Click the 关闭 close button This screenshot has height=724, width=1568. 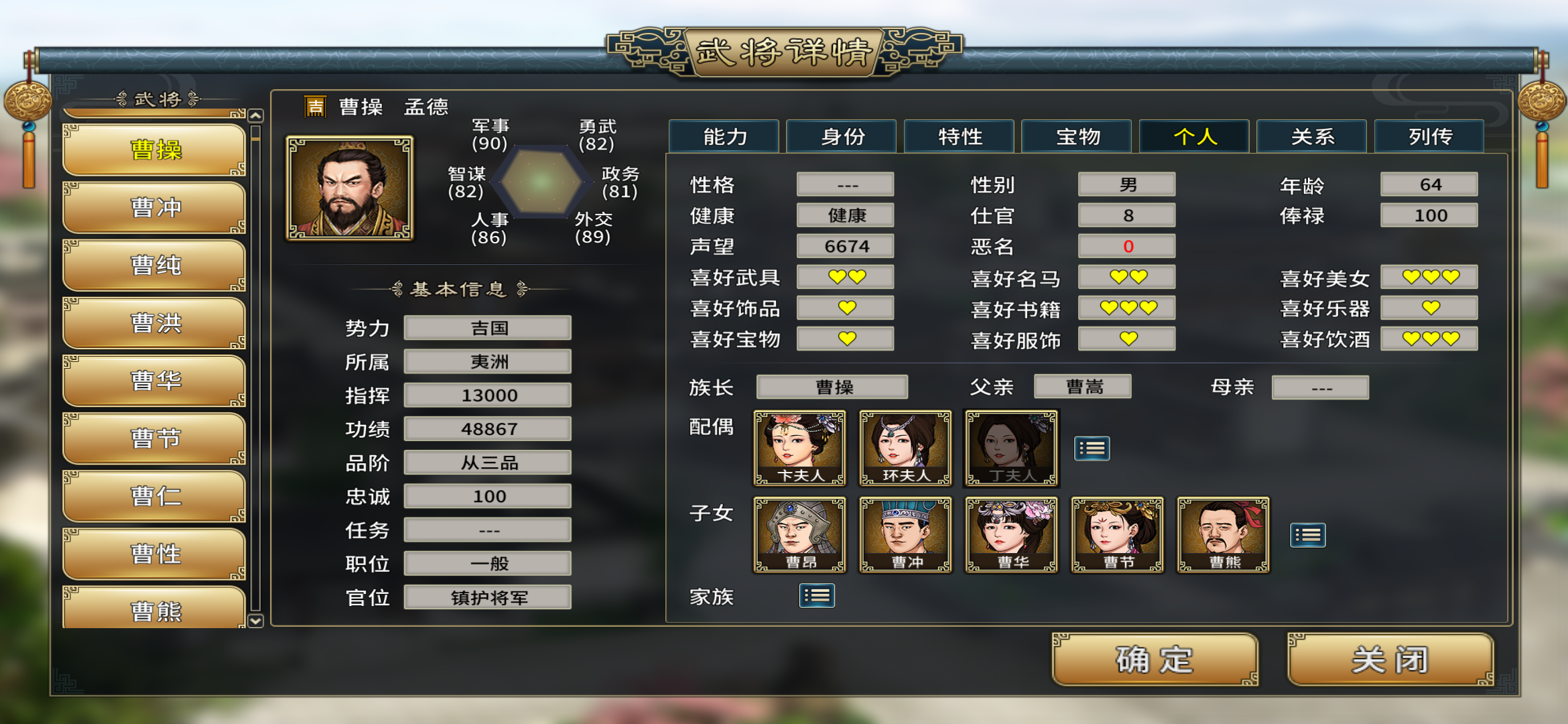[1390, 660]
